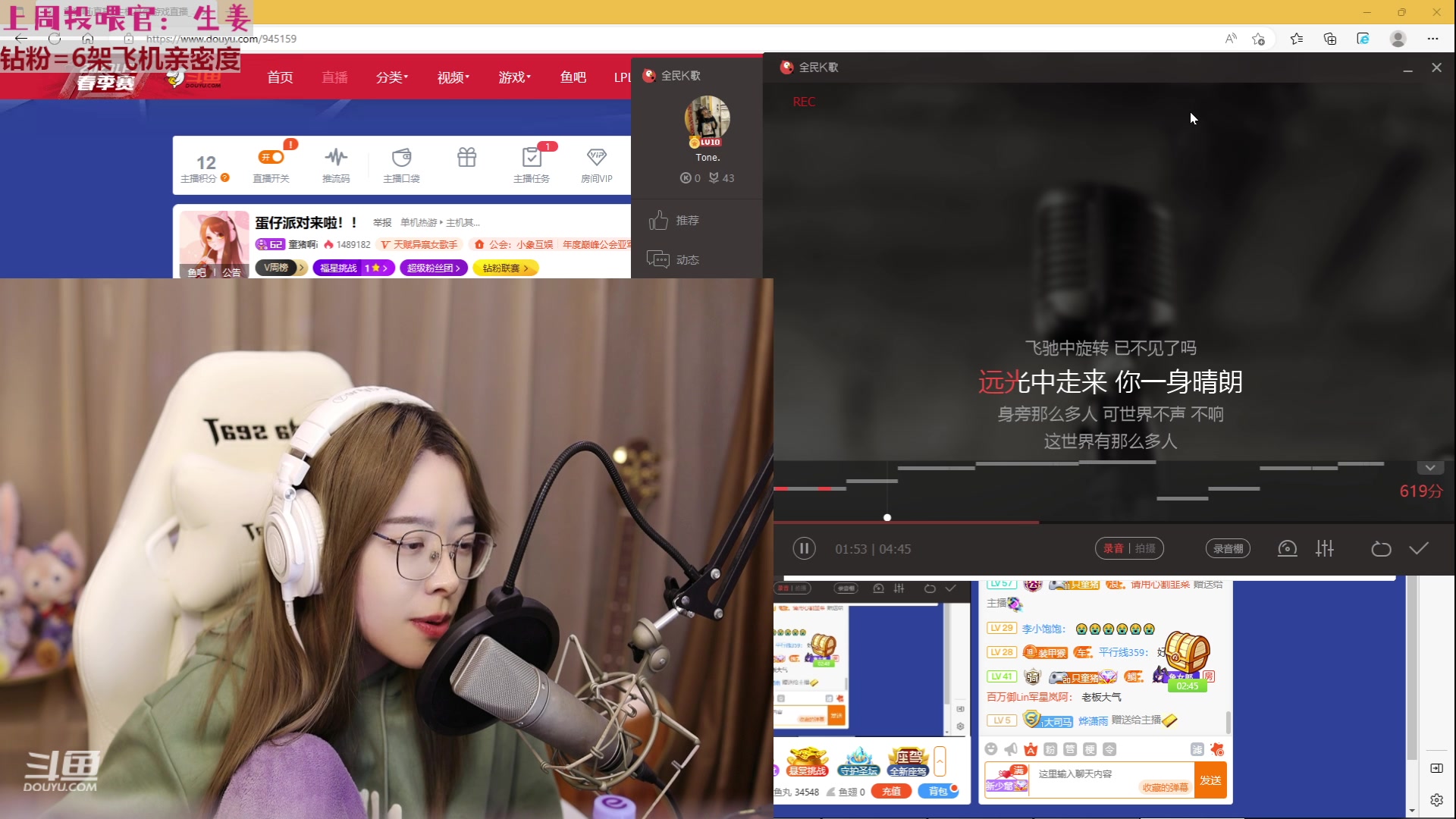
Task: Open the 首页 menu item
Action: click(x=279, y=77)
